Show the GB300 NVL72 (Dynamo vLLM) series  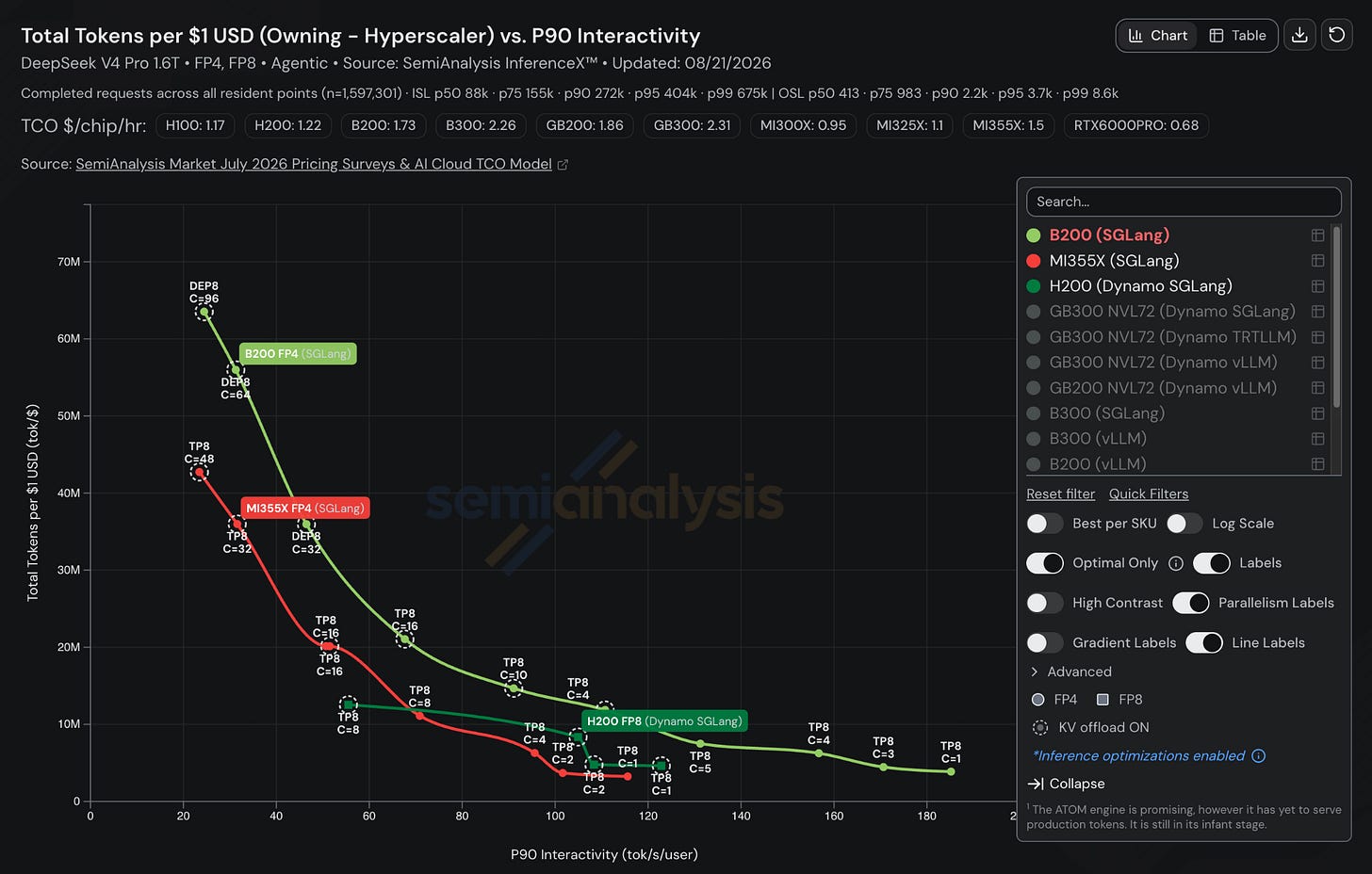click(x=1164, y=363)
